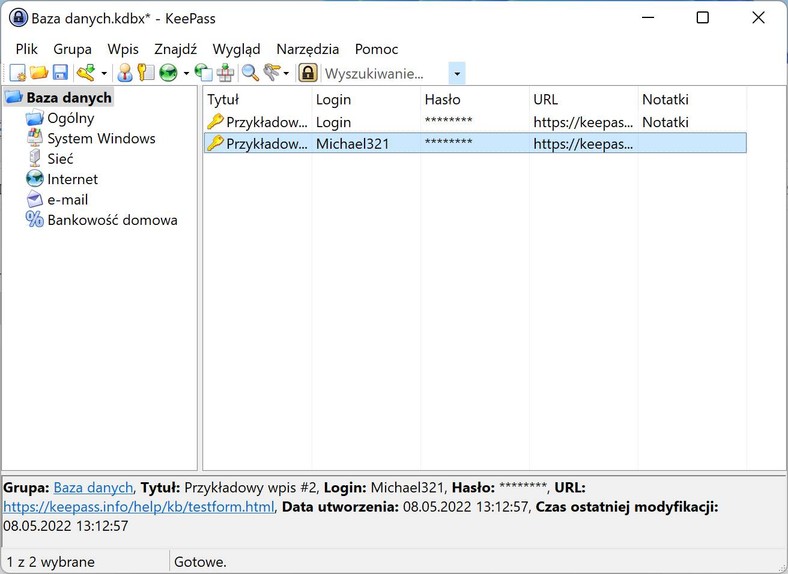Click the magnifying glass Find icon
The width and height of the screenshot is (788, 574).
(x=250, y=73)
